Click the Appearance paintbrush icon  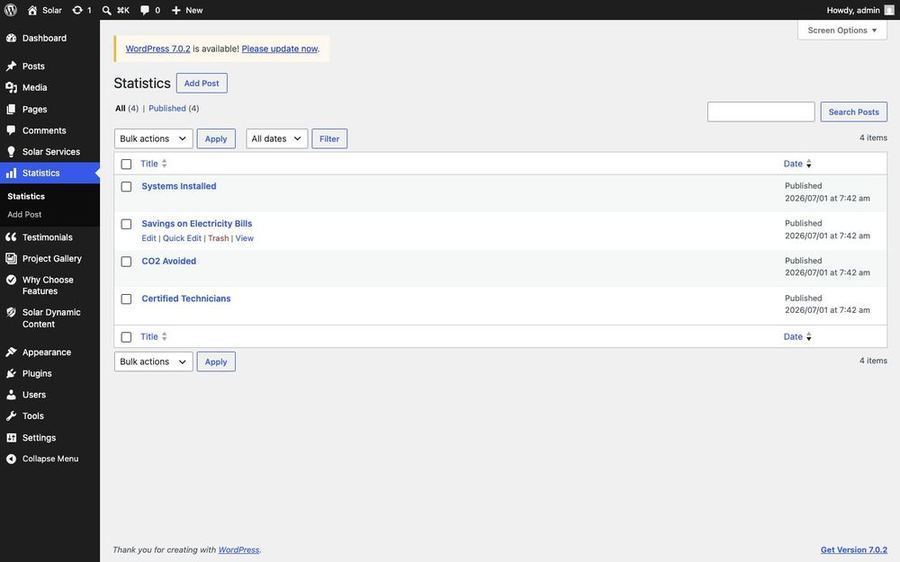pyautogui.click(x=11, y=352)
